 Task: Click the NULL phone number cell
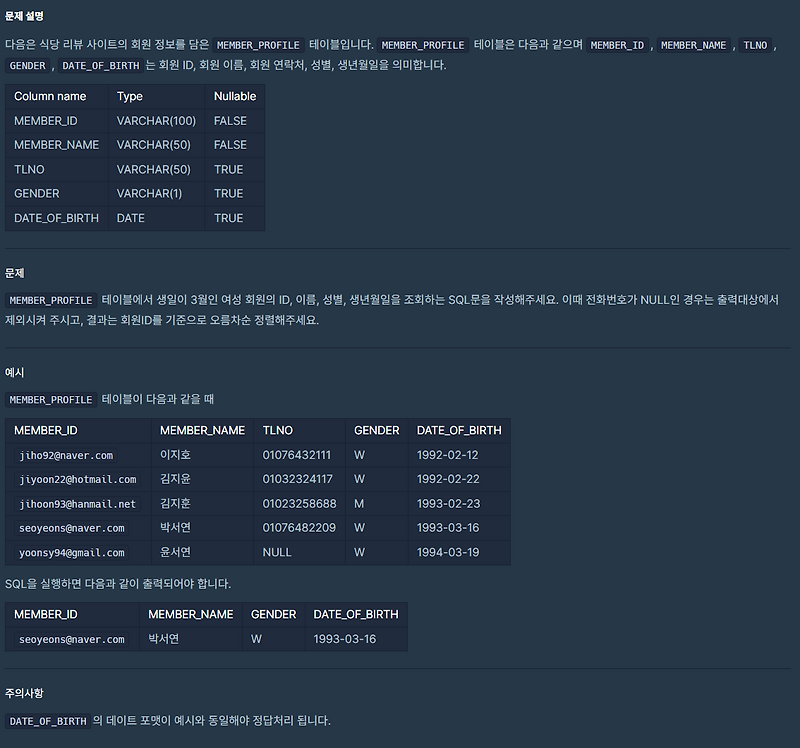click(x=277, y=553)
